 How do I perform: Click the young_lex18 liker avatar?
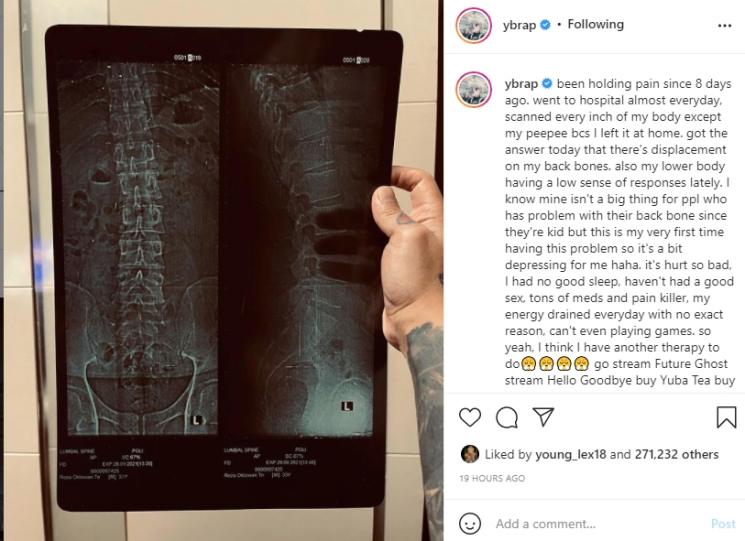[x=469, y=454]
